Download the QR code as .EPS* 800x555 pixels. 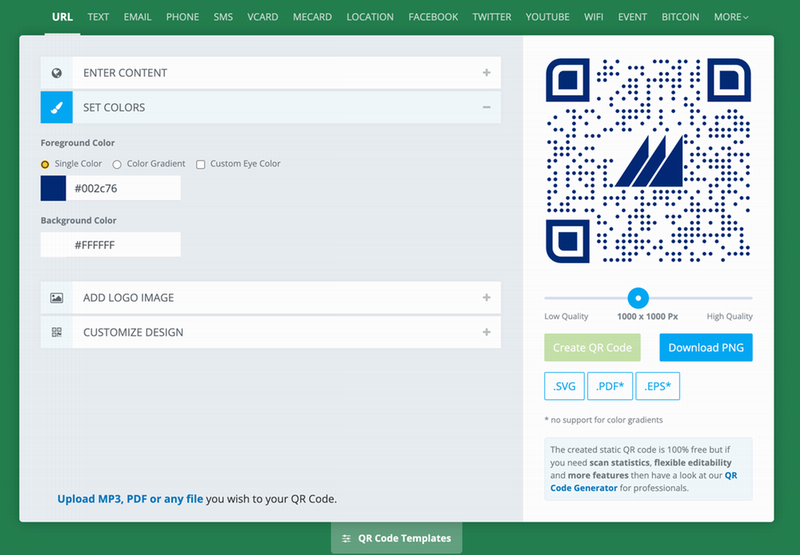click(657, 386)
